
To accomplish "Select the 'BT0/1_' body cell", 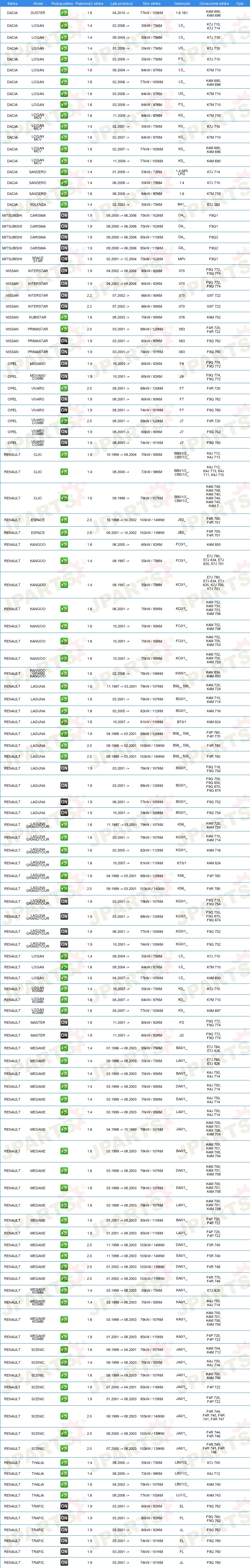I will pyautogui.click(x=181, y=722).
